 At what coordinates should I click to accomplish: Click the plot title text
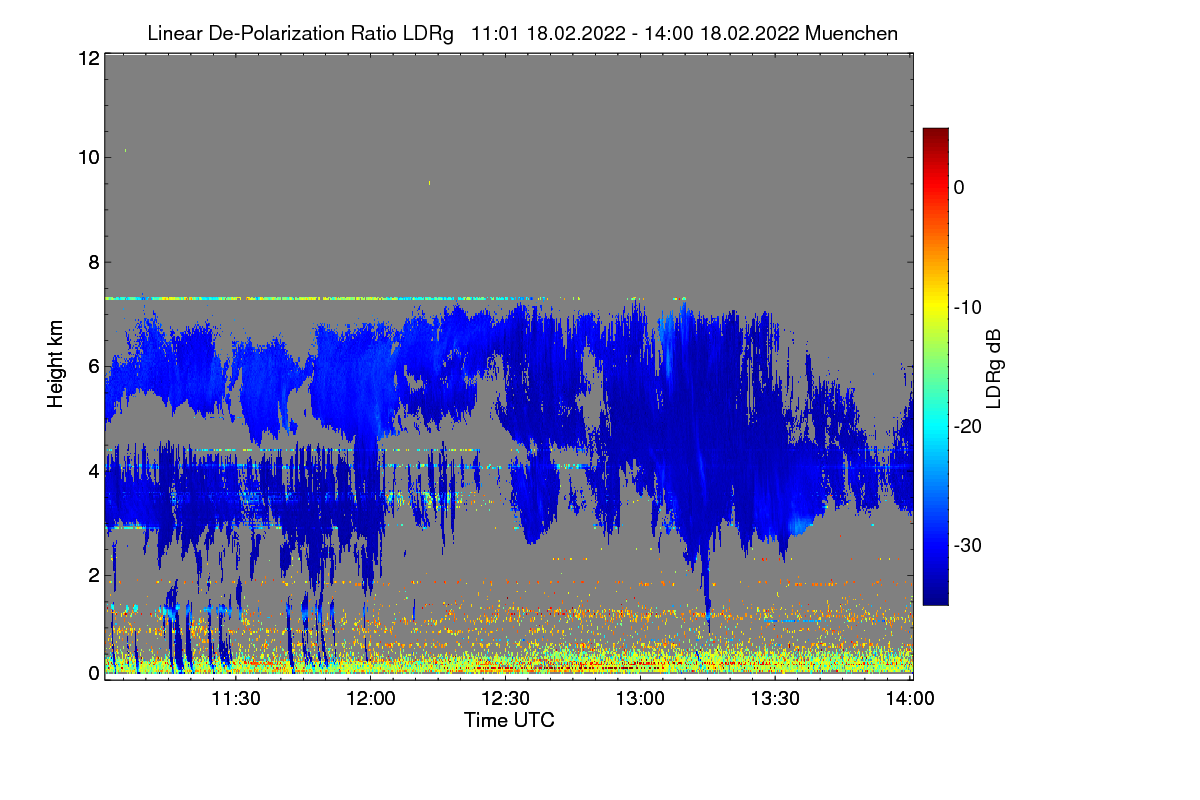click(x=522, y=33)
